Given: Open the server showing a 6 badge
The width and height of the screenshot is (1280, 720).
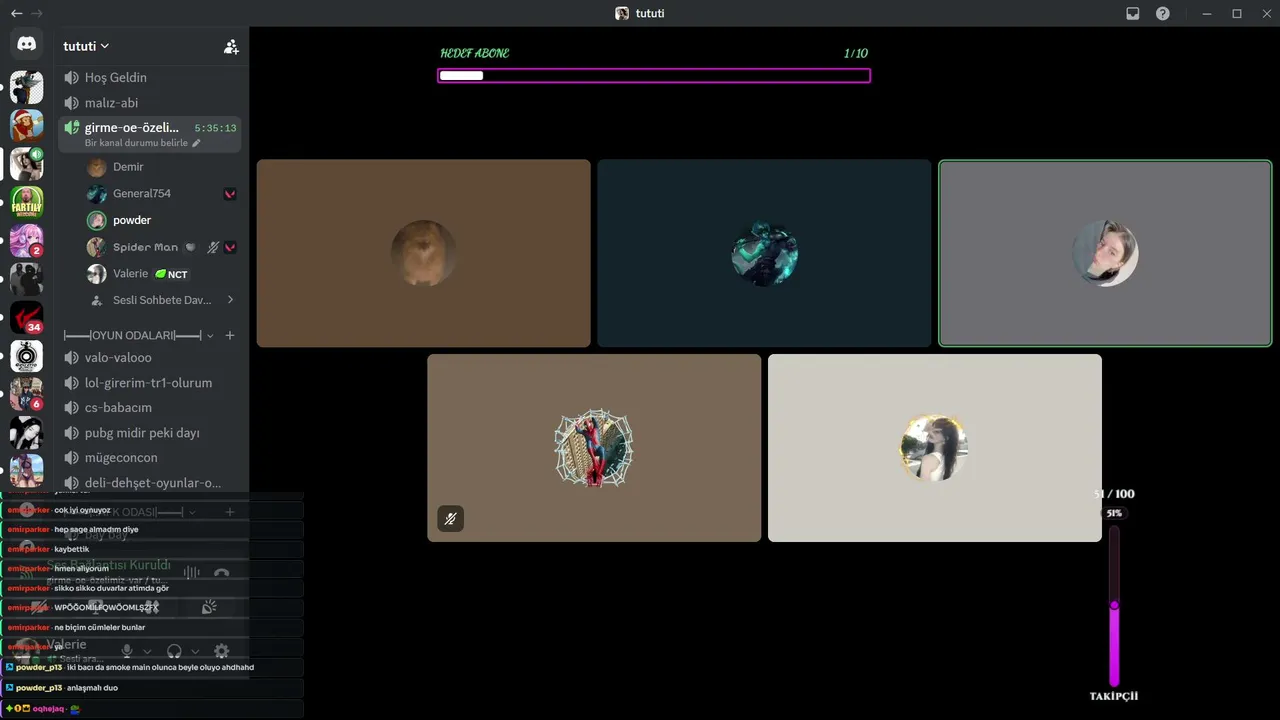Looking at the screenshot, I should click(27, 394).
